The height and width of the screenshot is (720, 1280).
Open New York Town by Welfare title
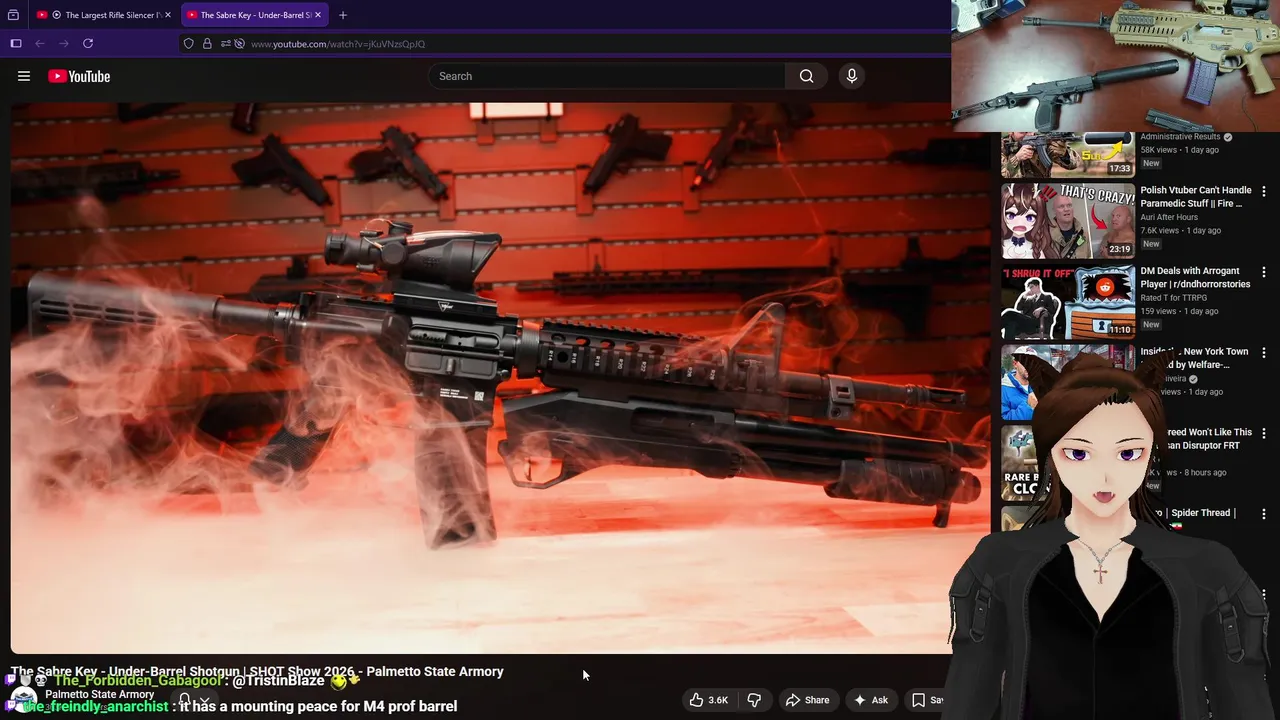click(1195, 358)
